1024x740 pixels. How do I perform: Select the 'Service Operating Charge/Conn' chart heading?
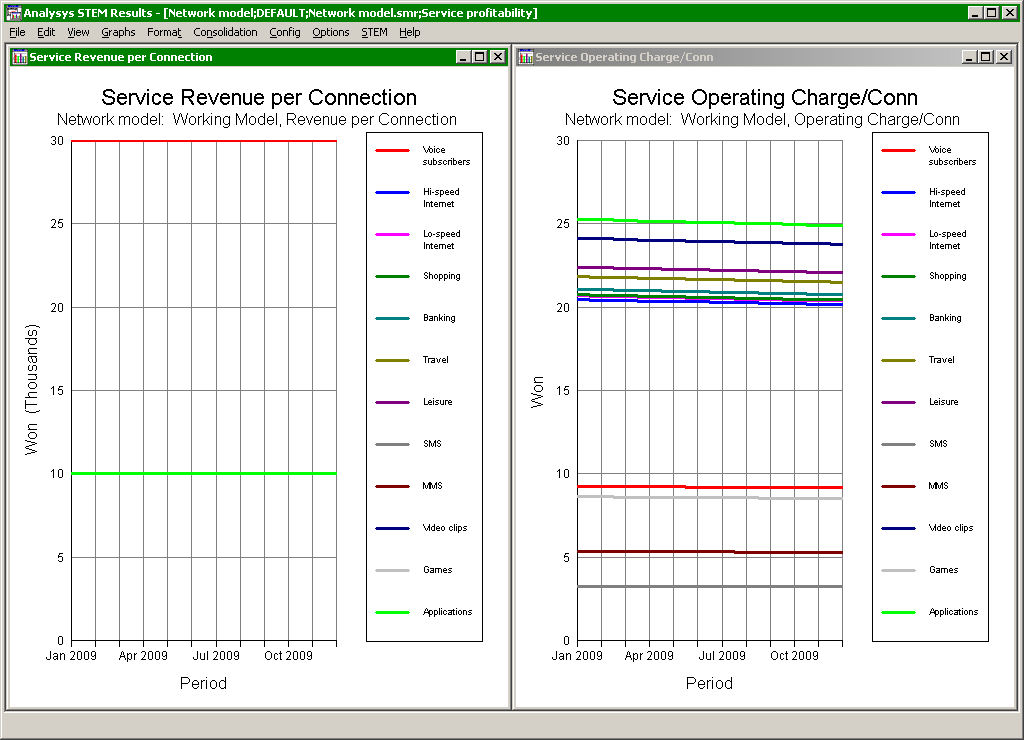(765, 97)
